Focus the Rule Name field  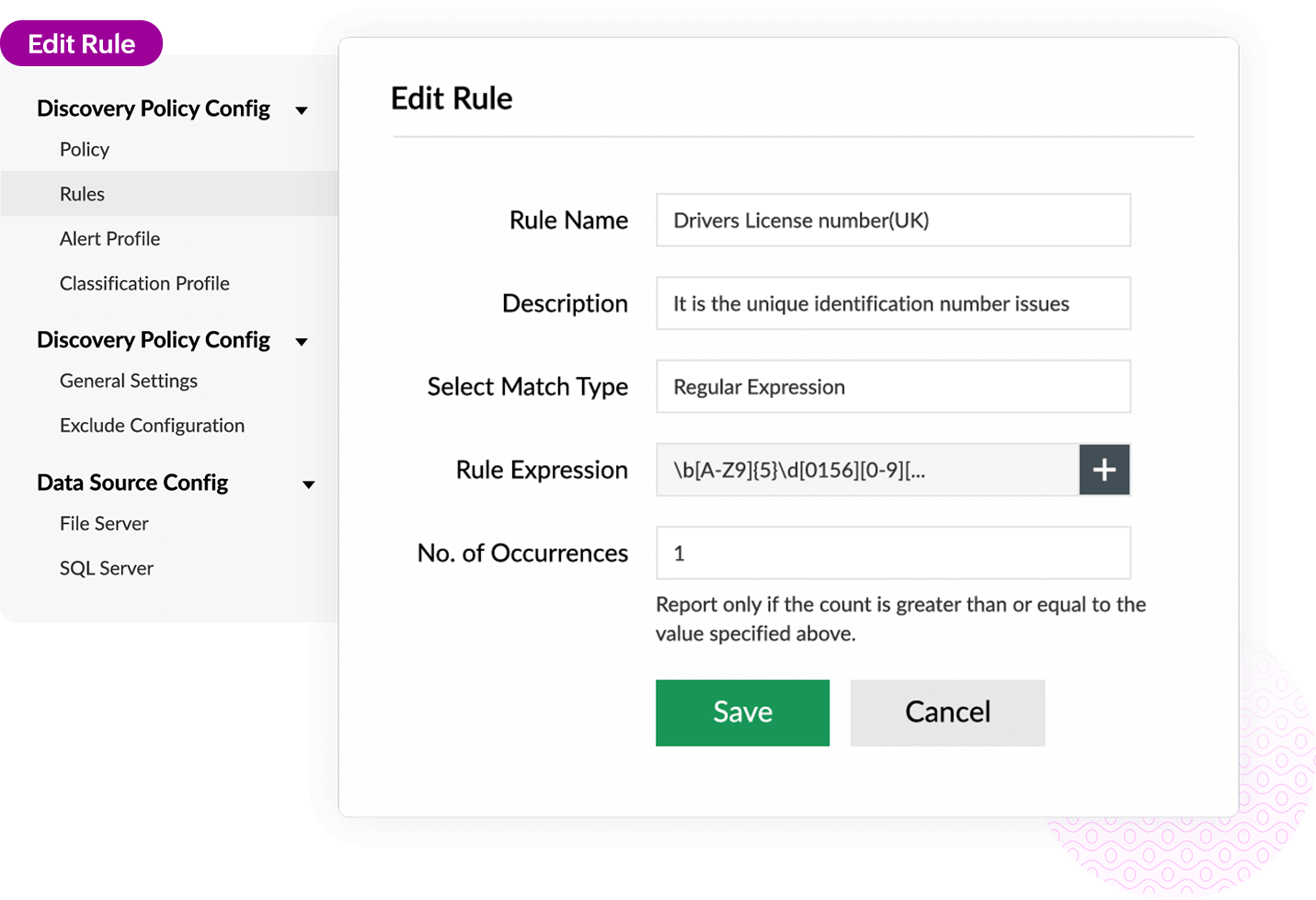(x=893, y=220)
